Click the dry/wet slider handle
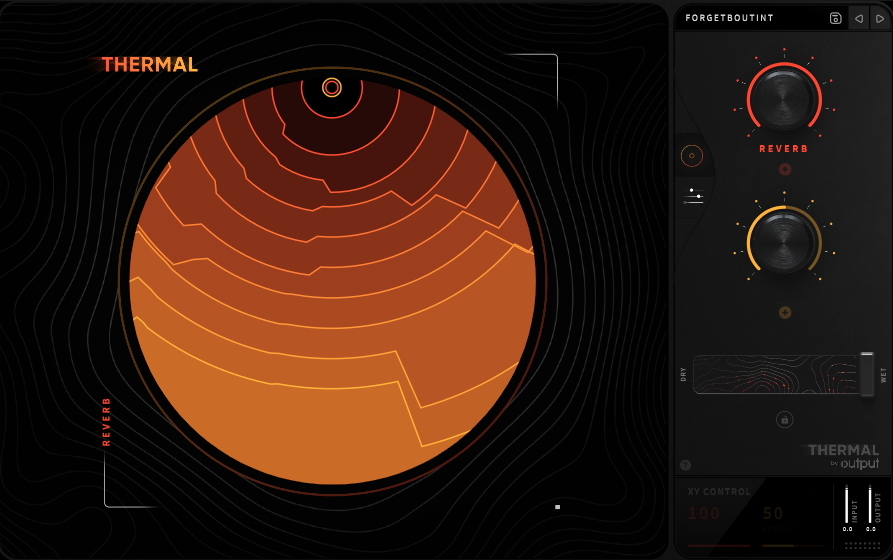Screen dimensions: 893x560 click(x=866, y=373)
